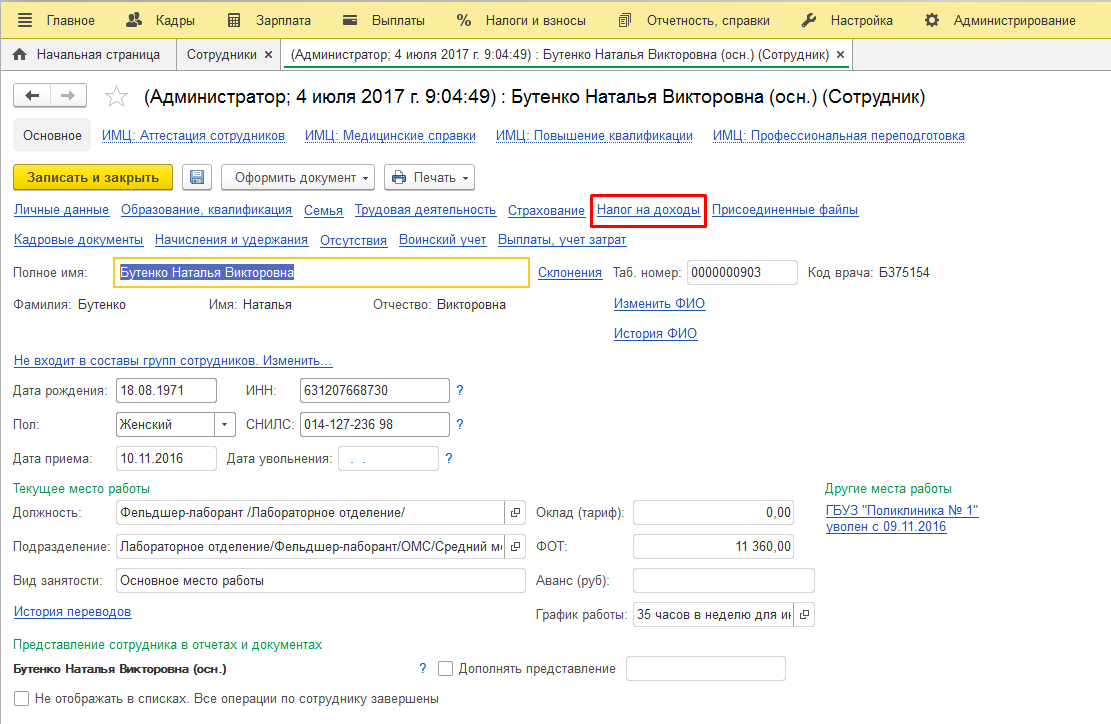Open the Зарплата menu section

click(270, 20)
